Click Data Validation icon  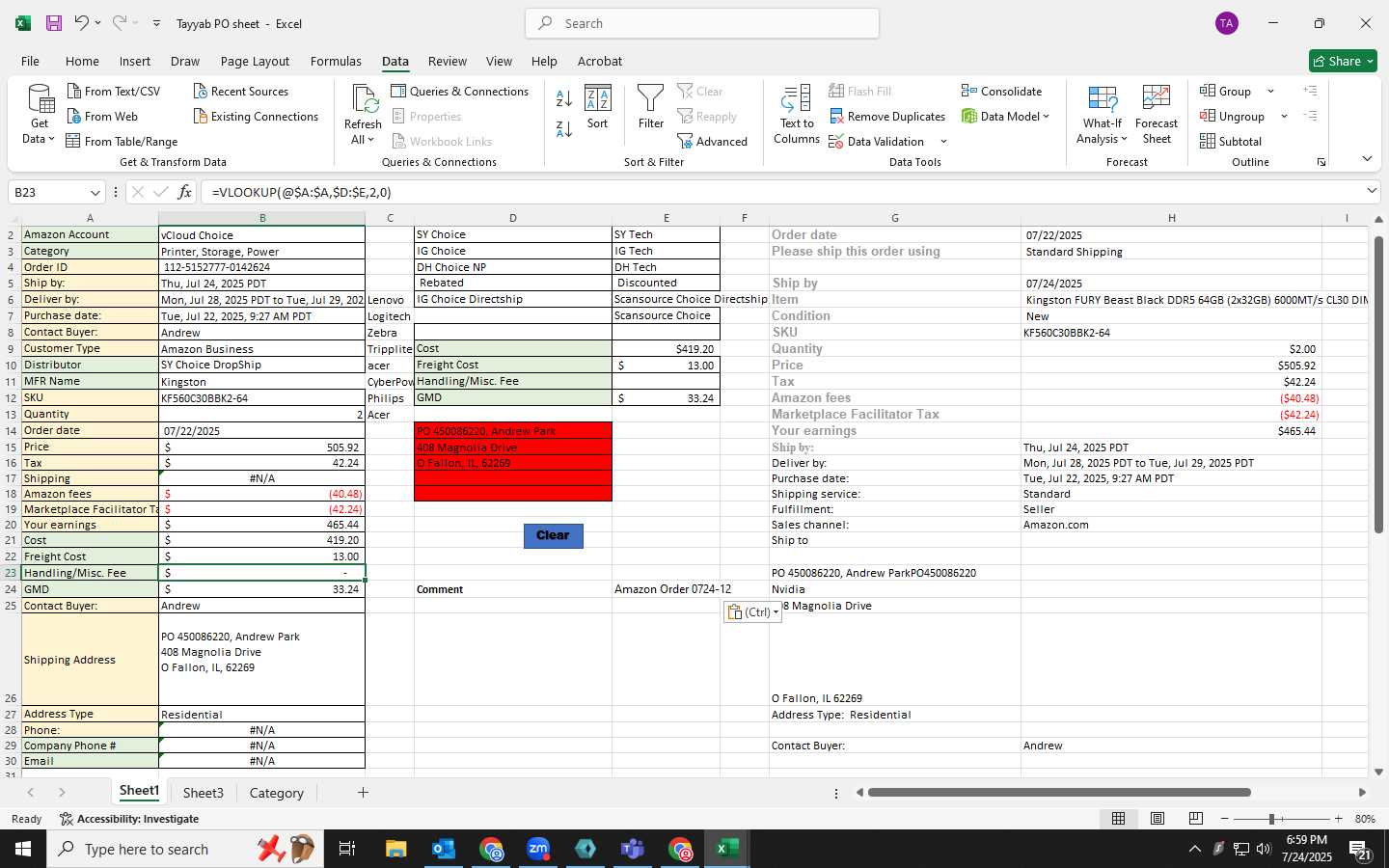[836, 141]
